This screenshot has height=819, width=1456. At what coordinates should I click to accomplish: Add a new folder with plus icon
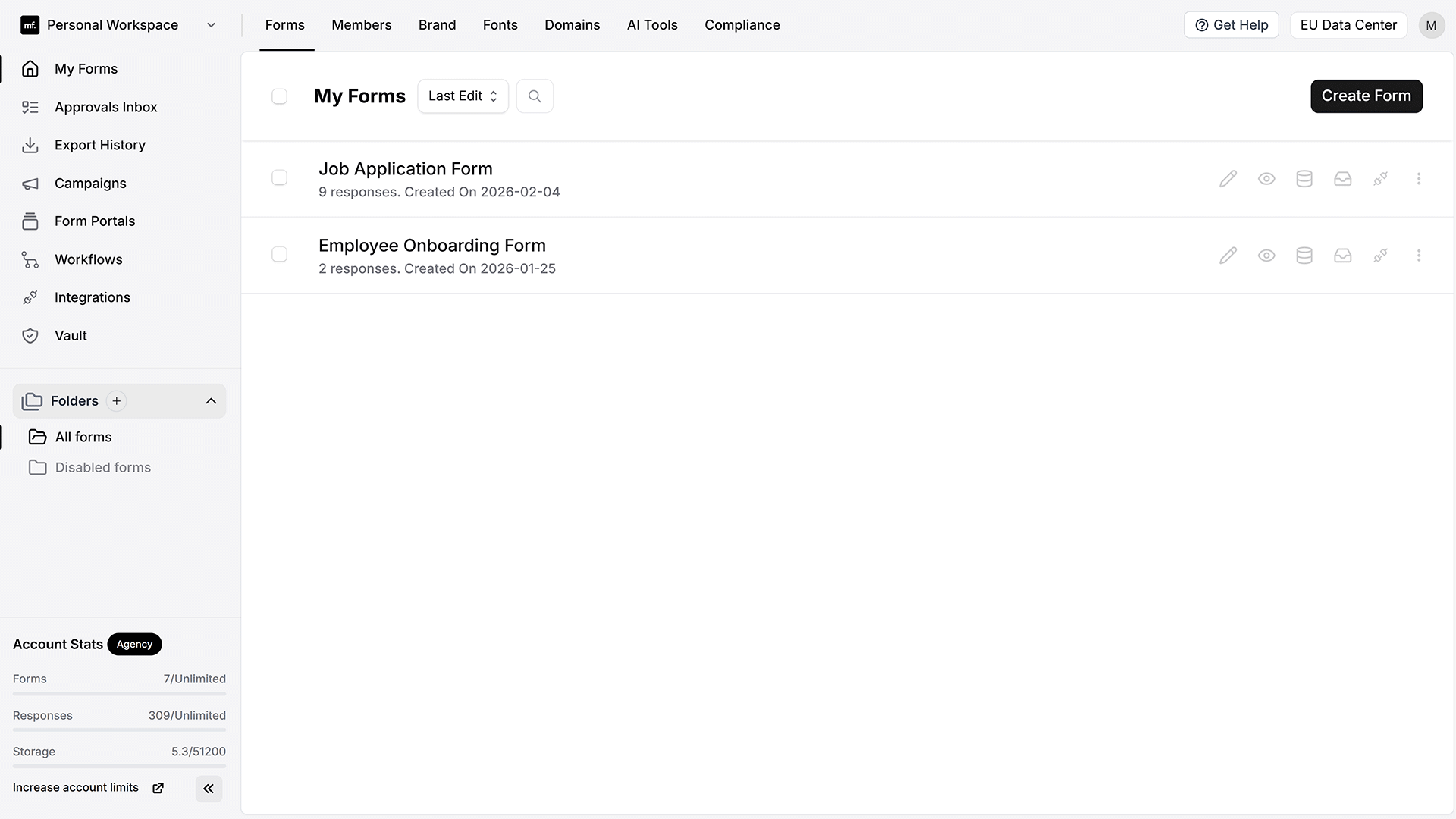tap(116, 401)
